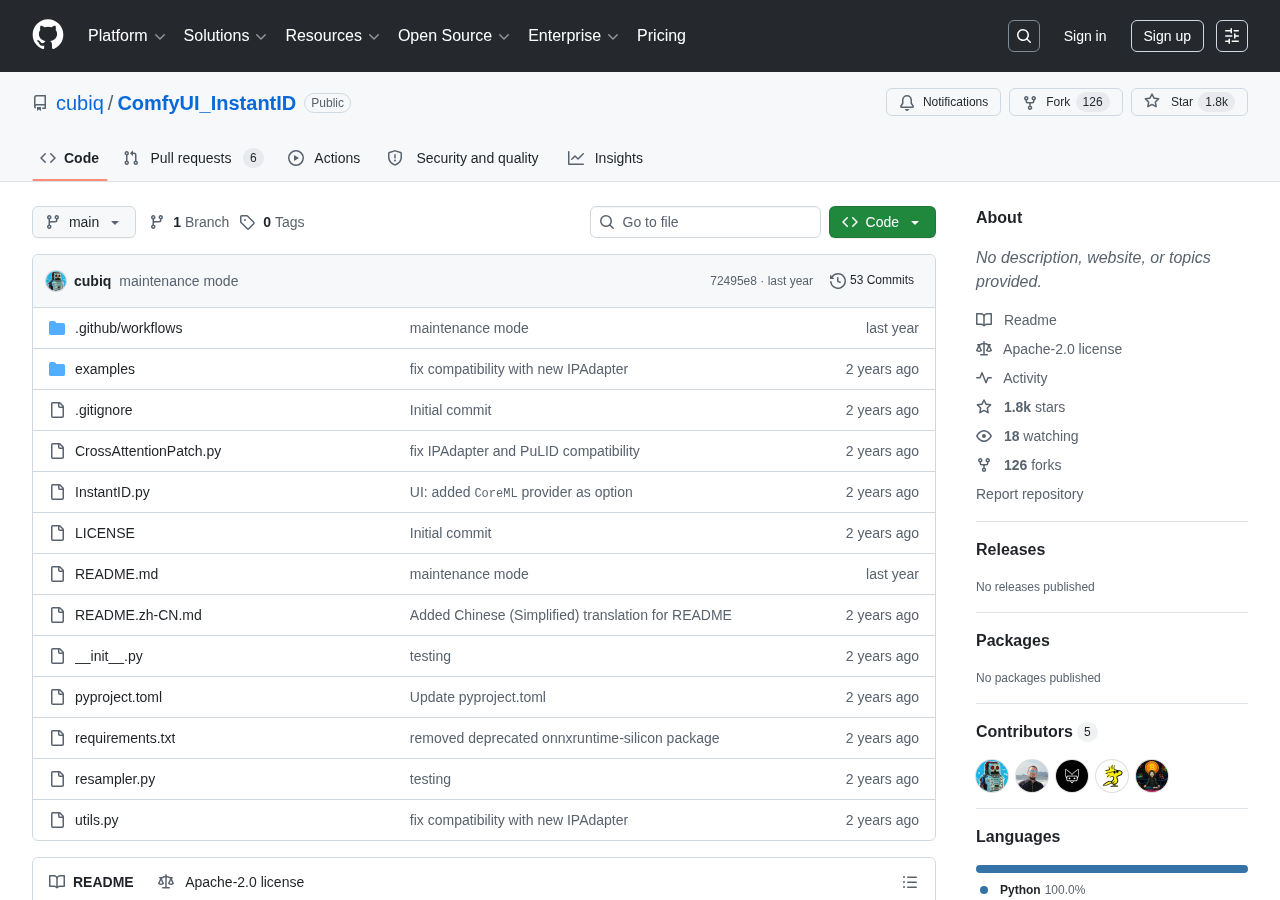Viewport: 1280px width, 900px height.
Task: Open the pyproject.toml file
Action: (x=118, y=697)
